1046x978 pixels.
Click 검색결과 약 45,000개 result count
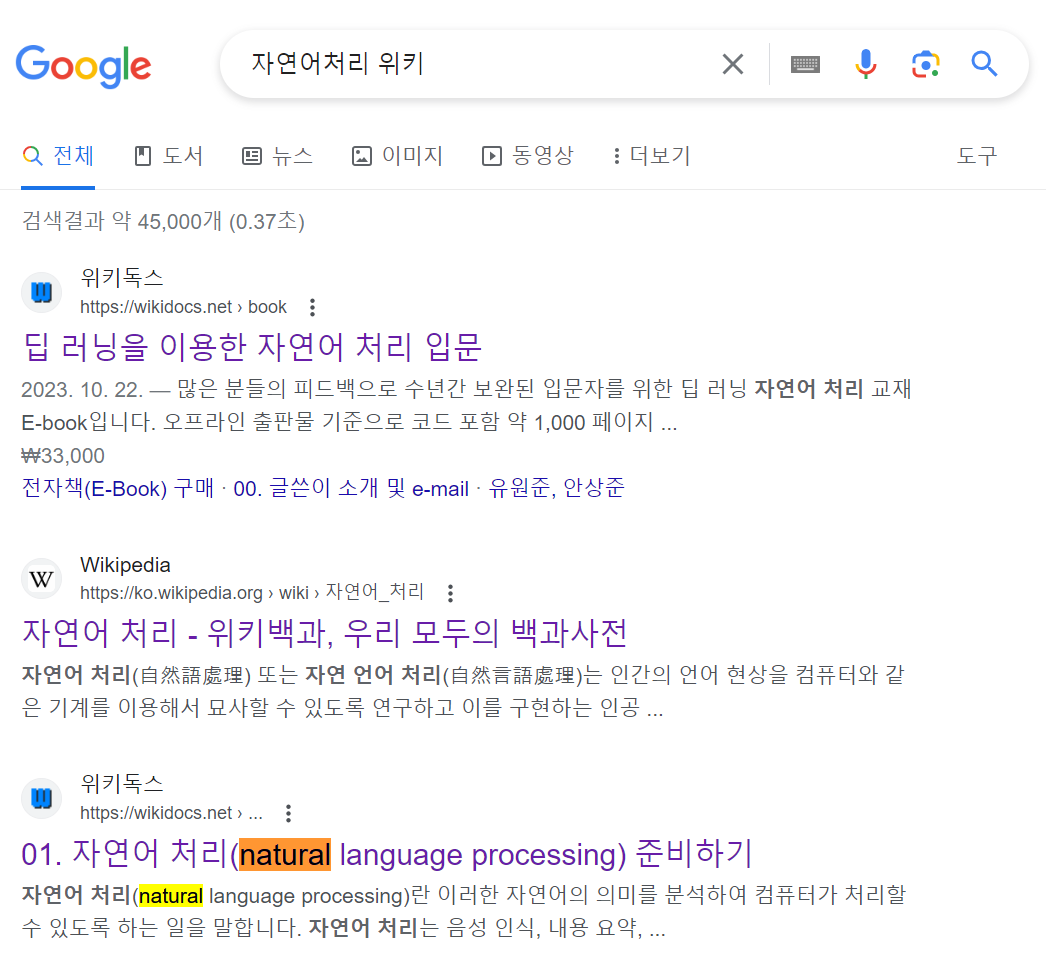[163, 221]
